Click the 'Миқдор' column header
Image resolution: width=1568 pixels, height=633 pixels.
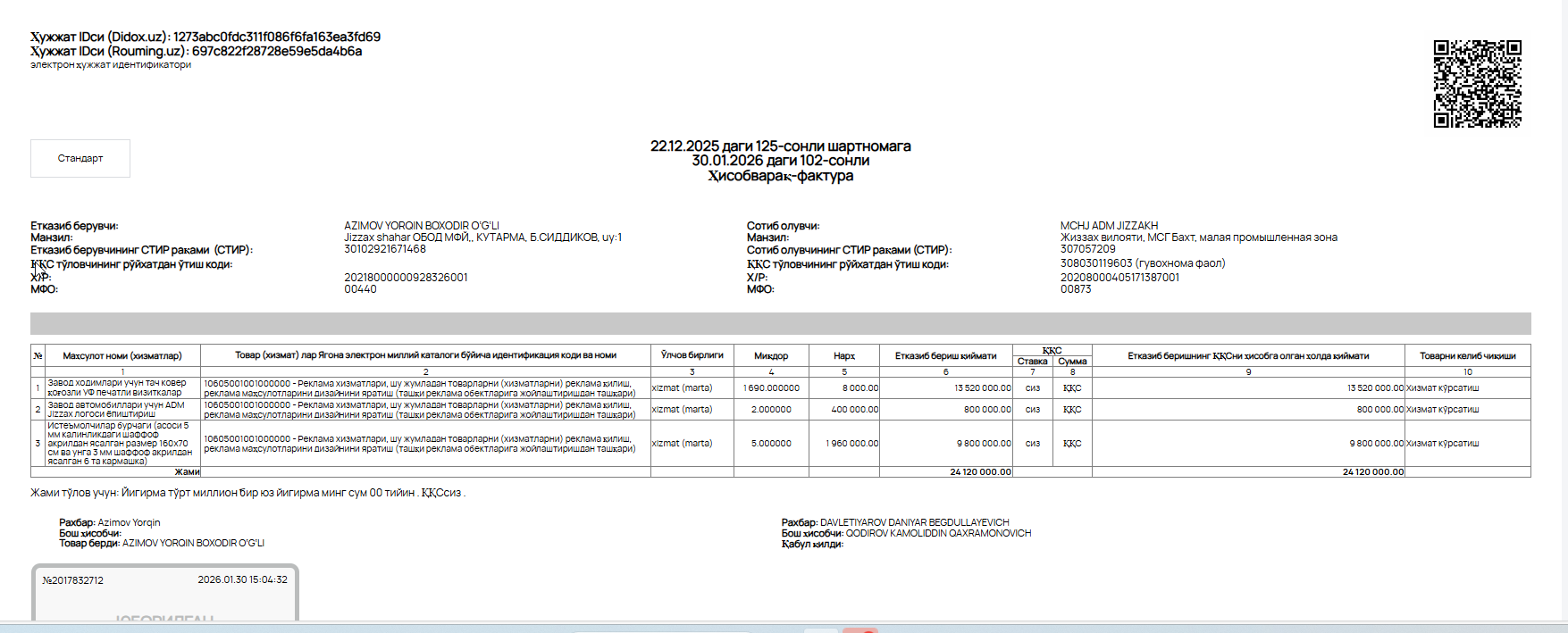(x=771, y=355)
